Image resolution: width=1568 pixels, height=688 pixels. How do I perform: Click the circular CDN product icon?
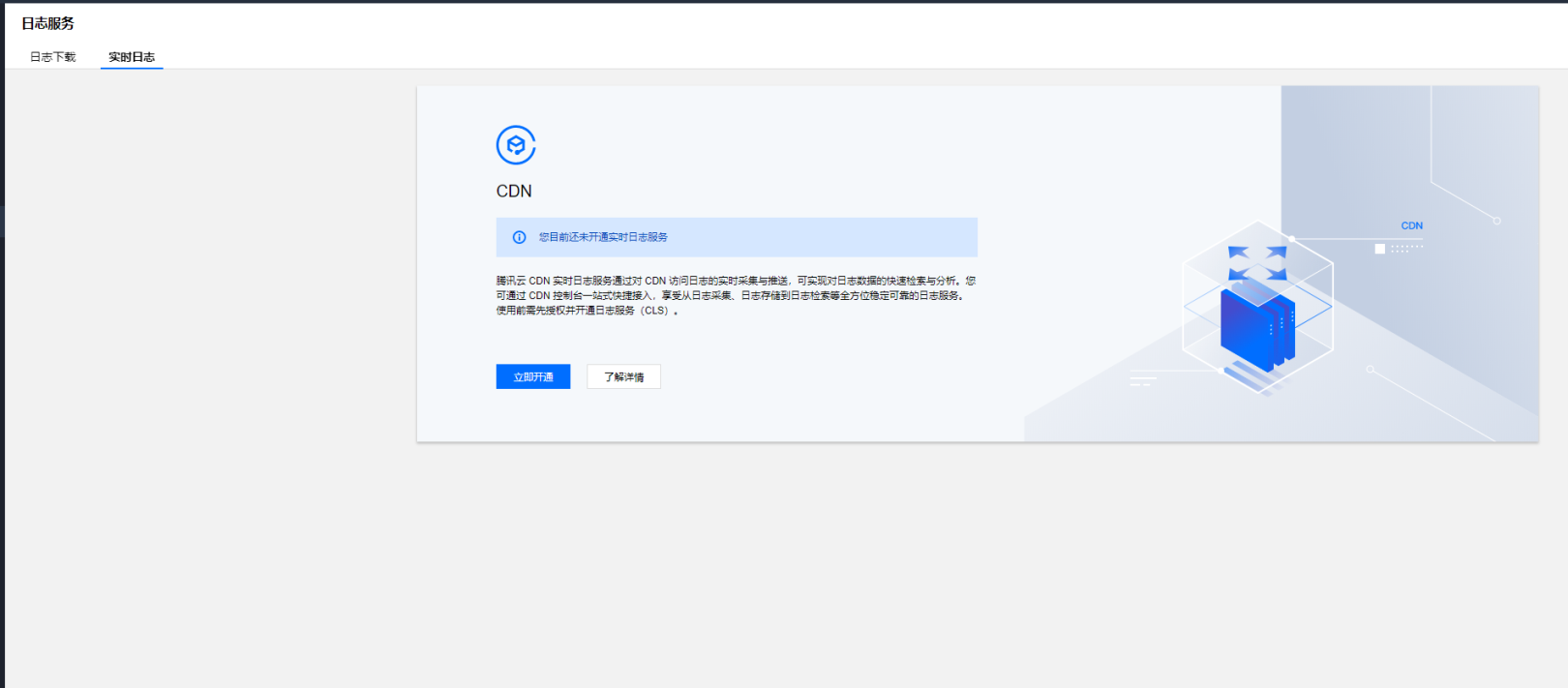(516, 145)
